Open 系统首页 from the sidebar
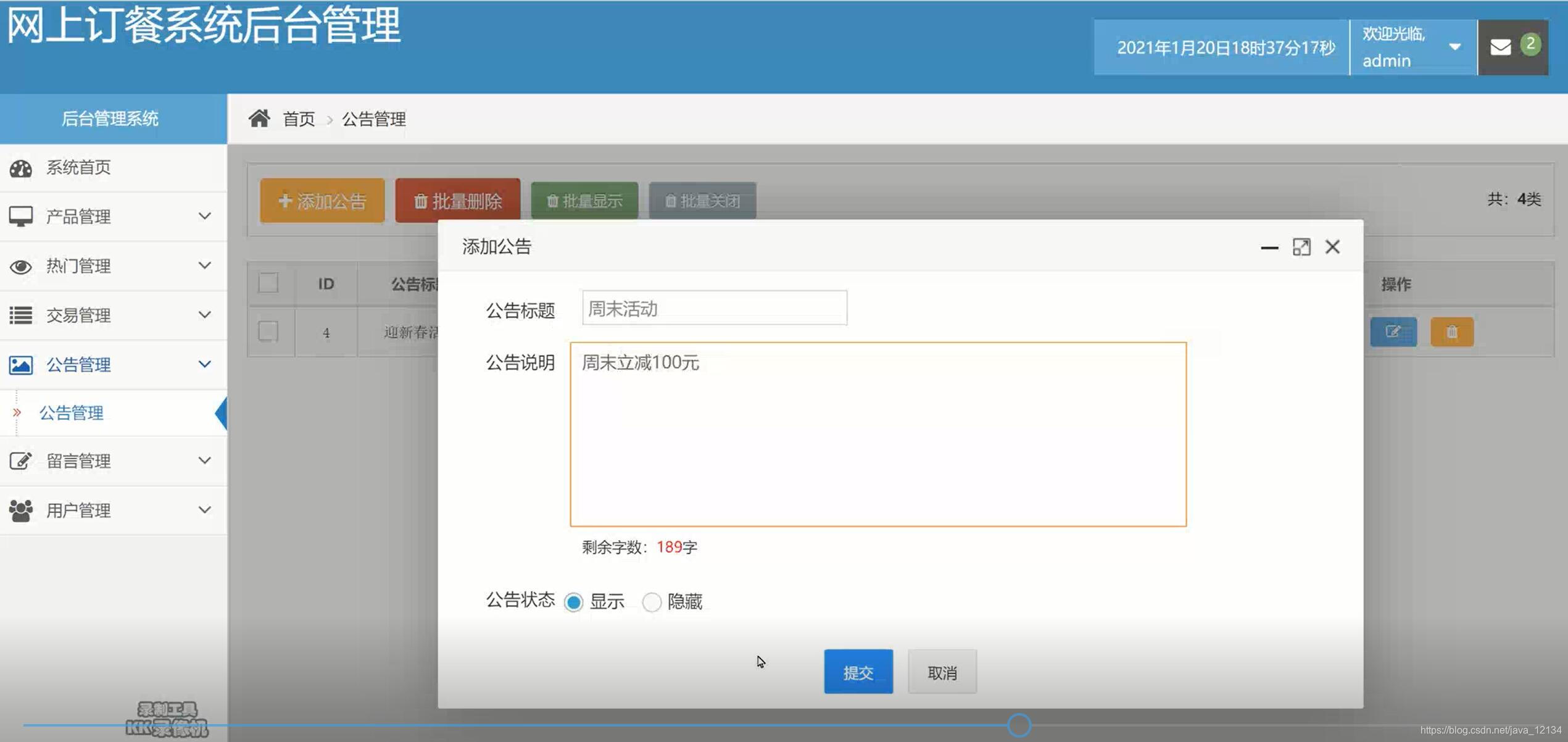 tap(78, 167)
